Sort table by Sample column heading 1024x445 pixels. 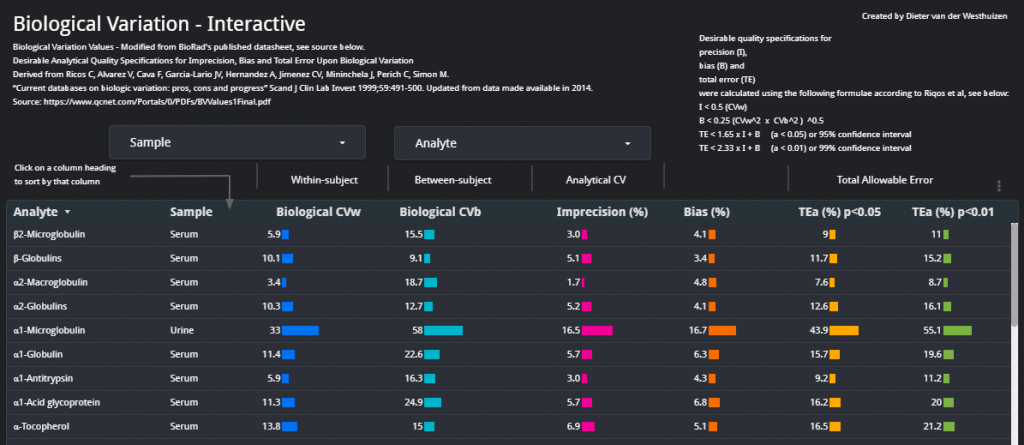click(x=191, y=211)
